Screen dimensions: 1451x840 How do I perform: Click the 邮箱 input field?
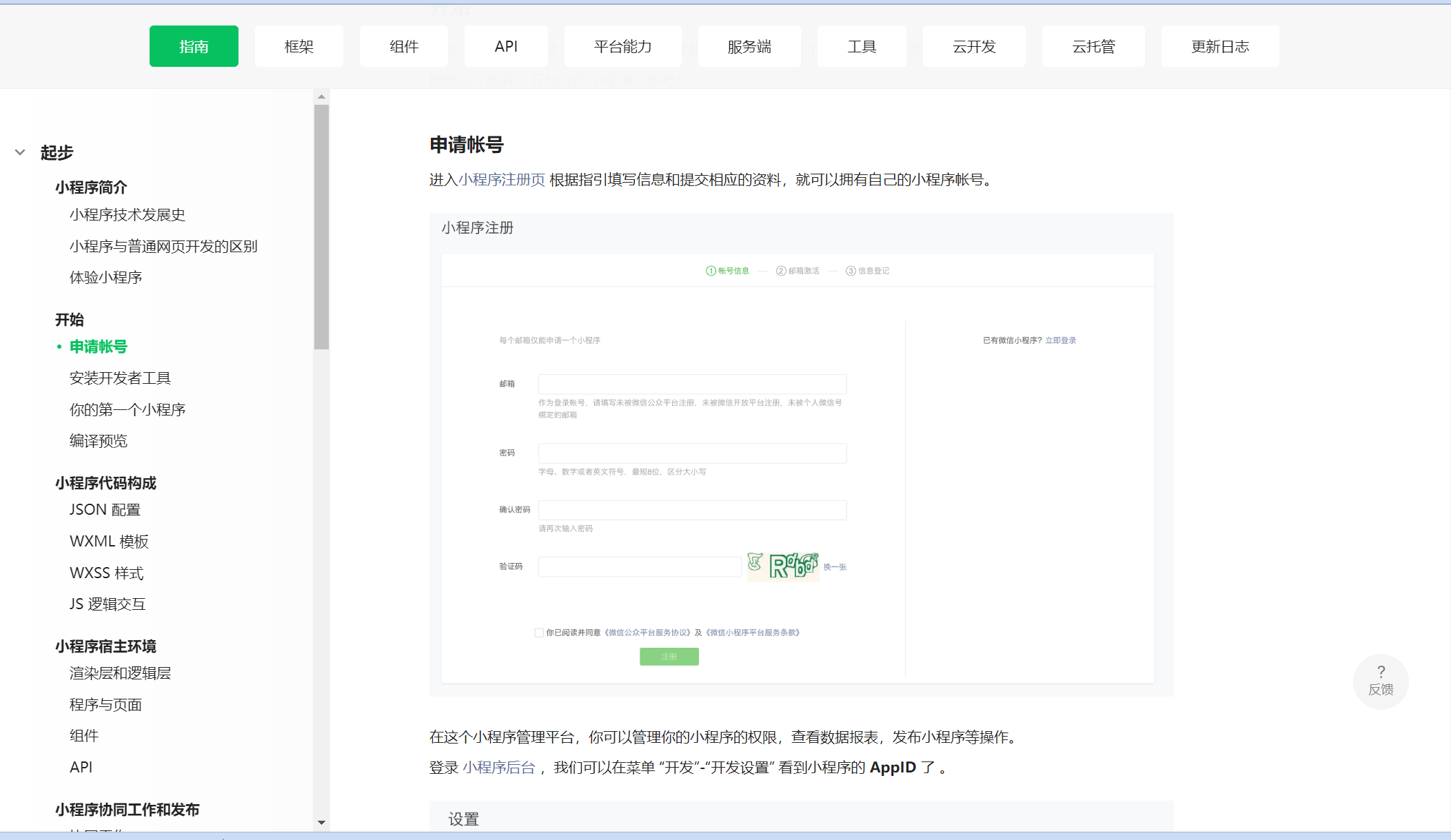(x=692, y=384)
